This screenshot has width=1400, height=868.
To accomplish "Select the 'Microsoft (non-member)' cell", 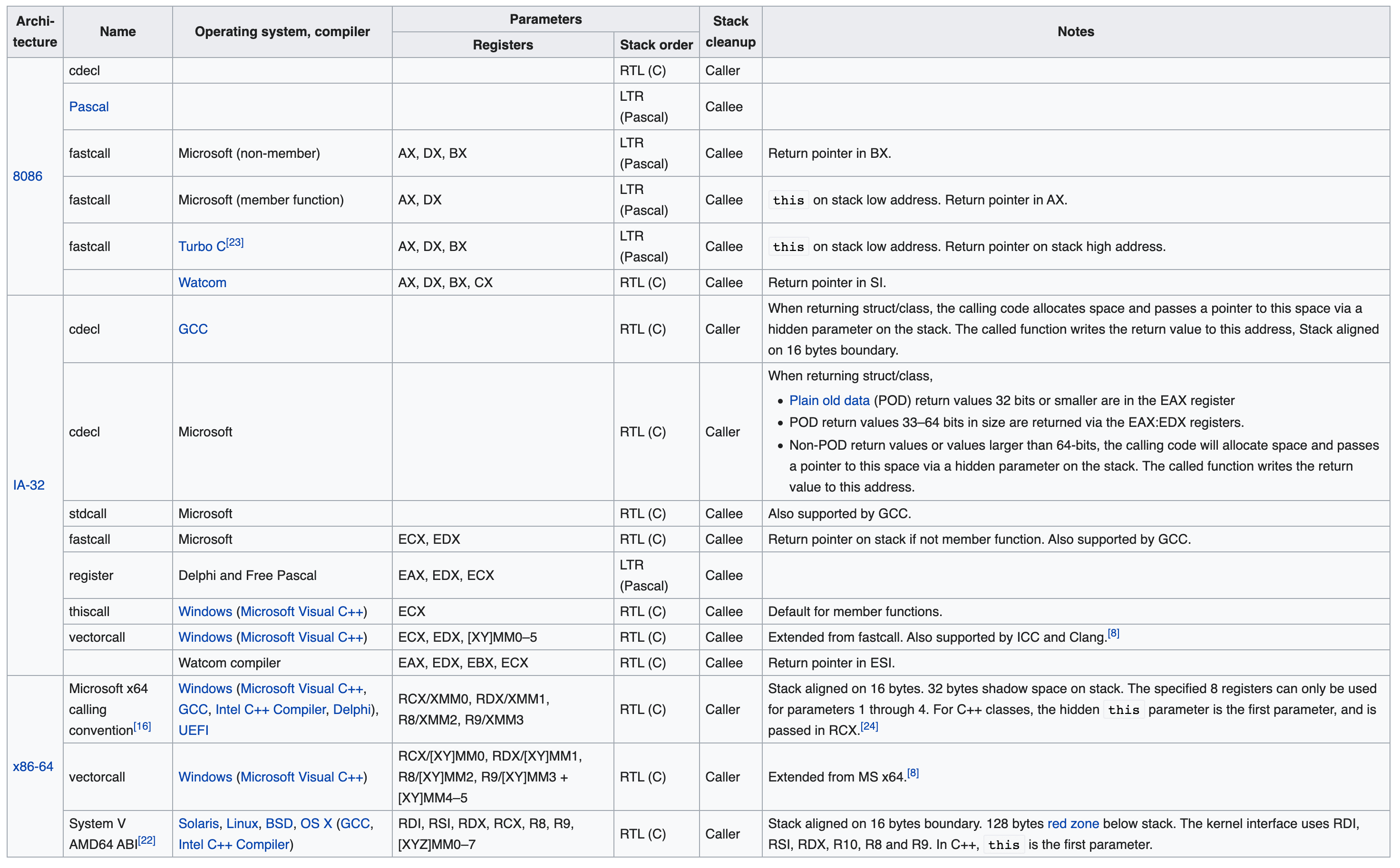I will pos(282,153).
